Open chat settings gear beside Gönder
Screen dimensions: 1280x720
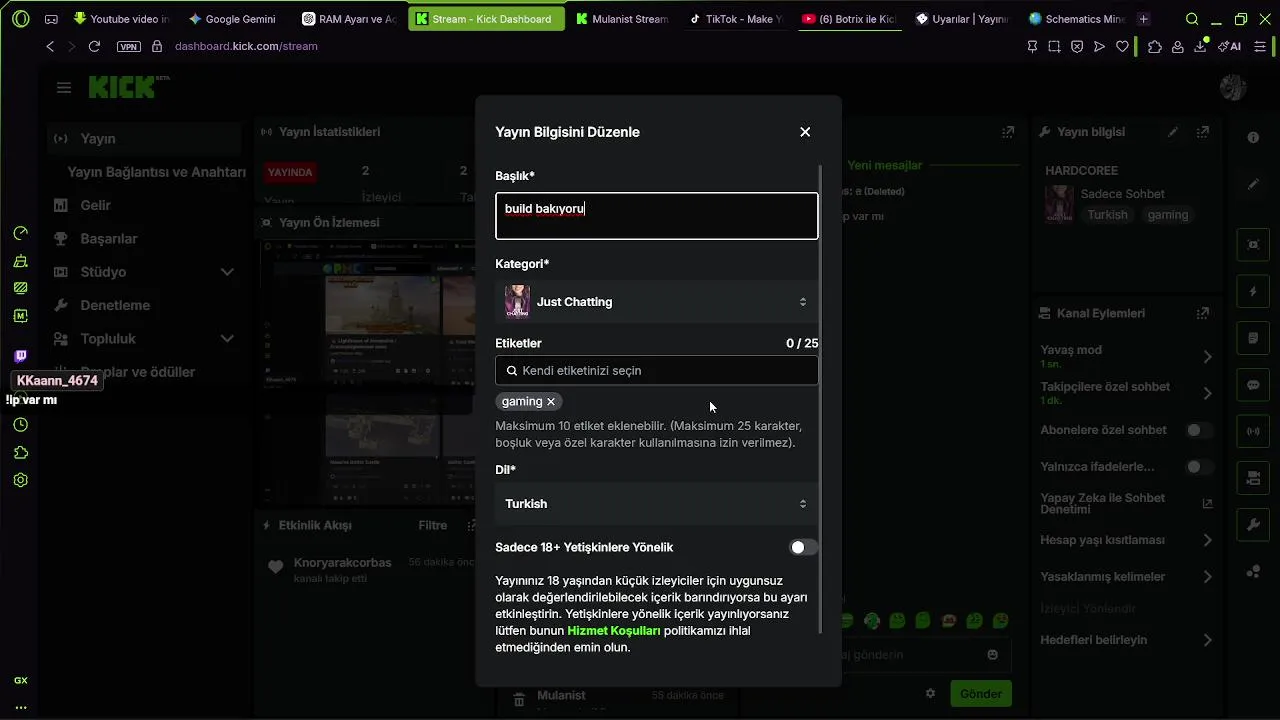click(930, 694)
